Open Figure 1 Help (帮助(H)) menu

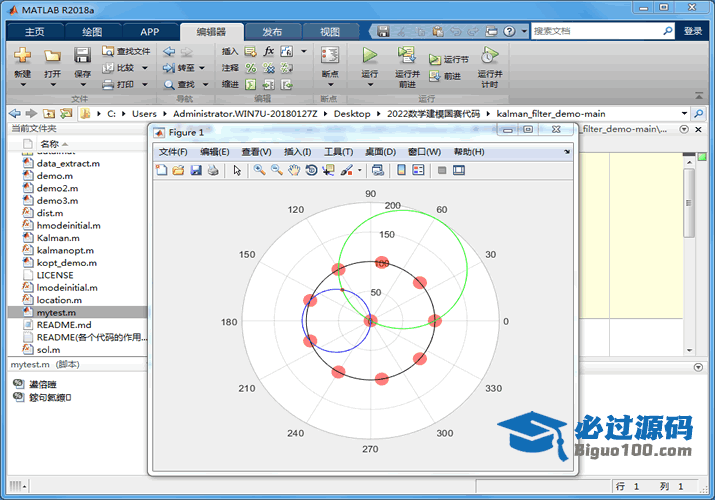pyautogui.click(x=469, y=152)
